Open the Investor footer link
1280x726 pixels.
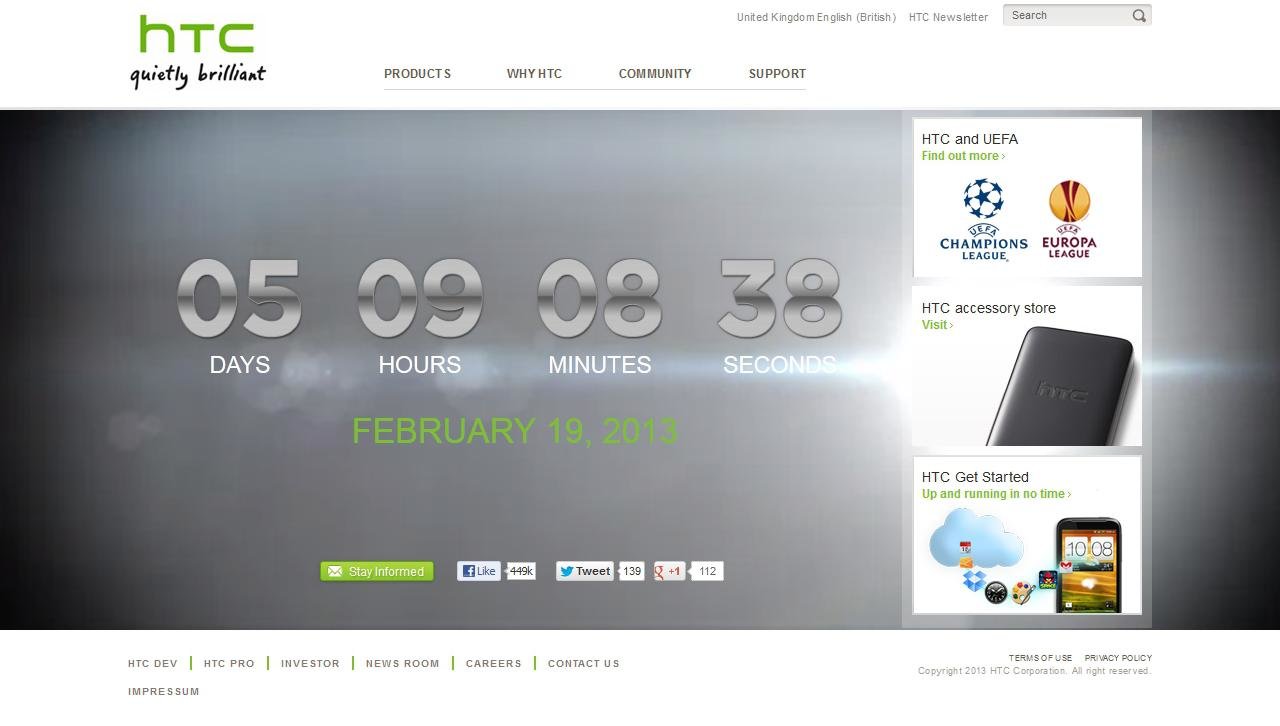[x=310, y=663]
